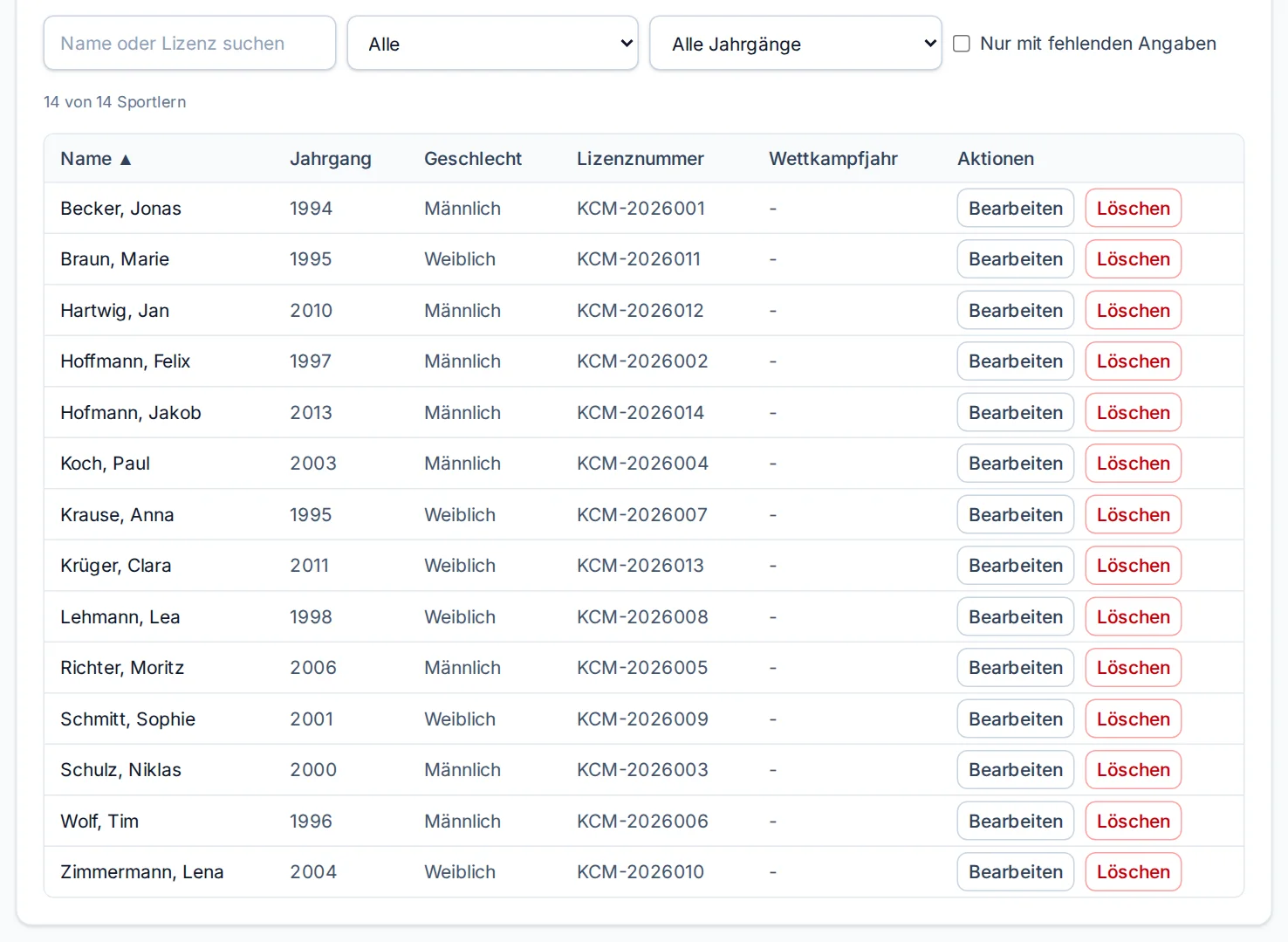Sort by the Lizenznummer column header

(x=641, y=159)
